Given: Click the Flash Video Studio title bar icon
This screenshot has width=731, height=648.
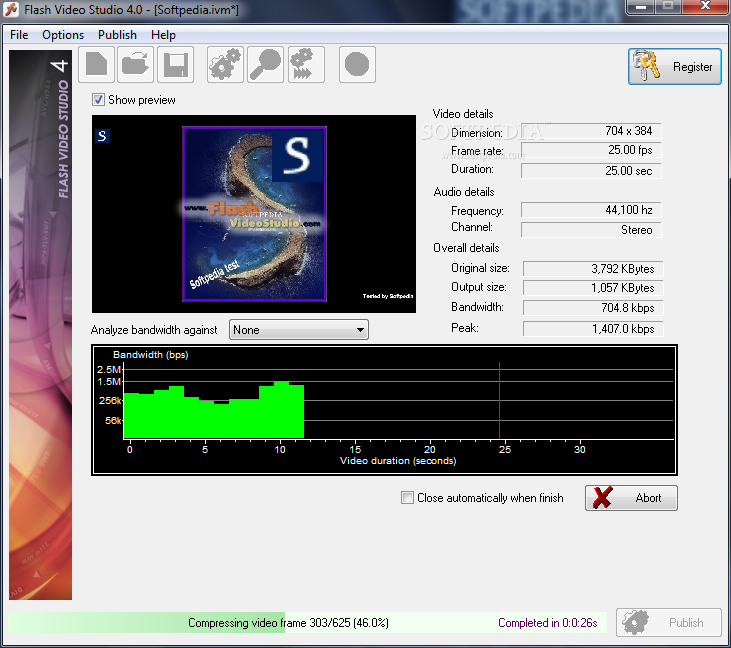Looking at the screenshot, I should pyautogui.click(x=11, y=9).
